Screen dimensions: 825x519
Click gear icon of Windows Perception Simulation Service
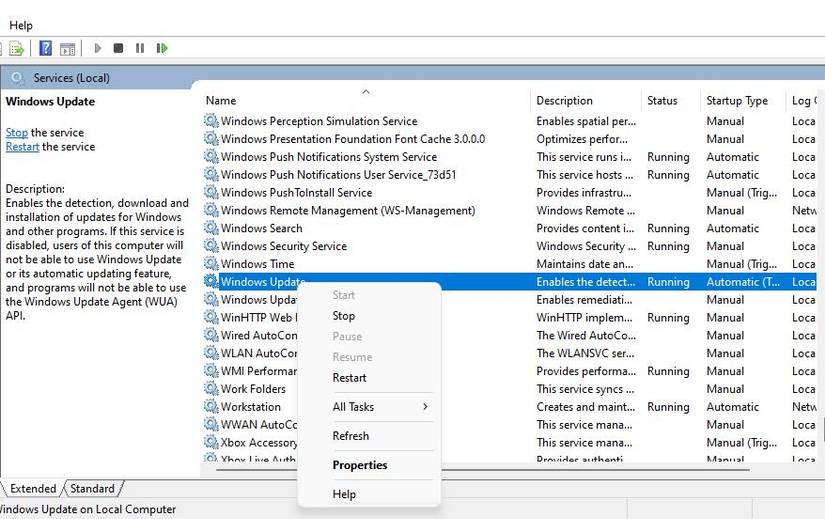pyautogui.click(x=211, y=121)
